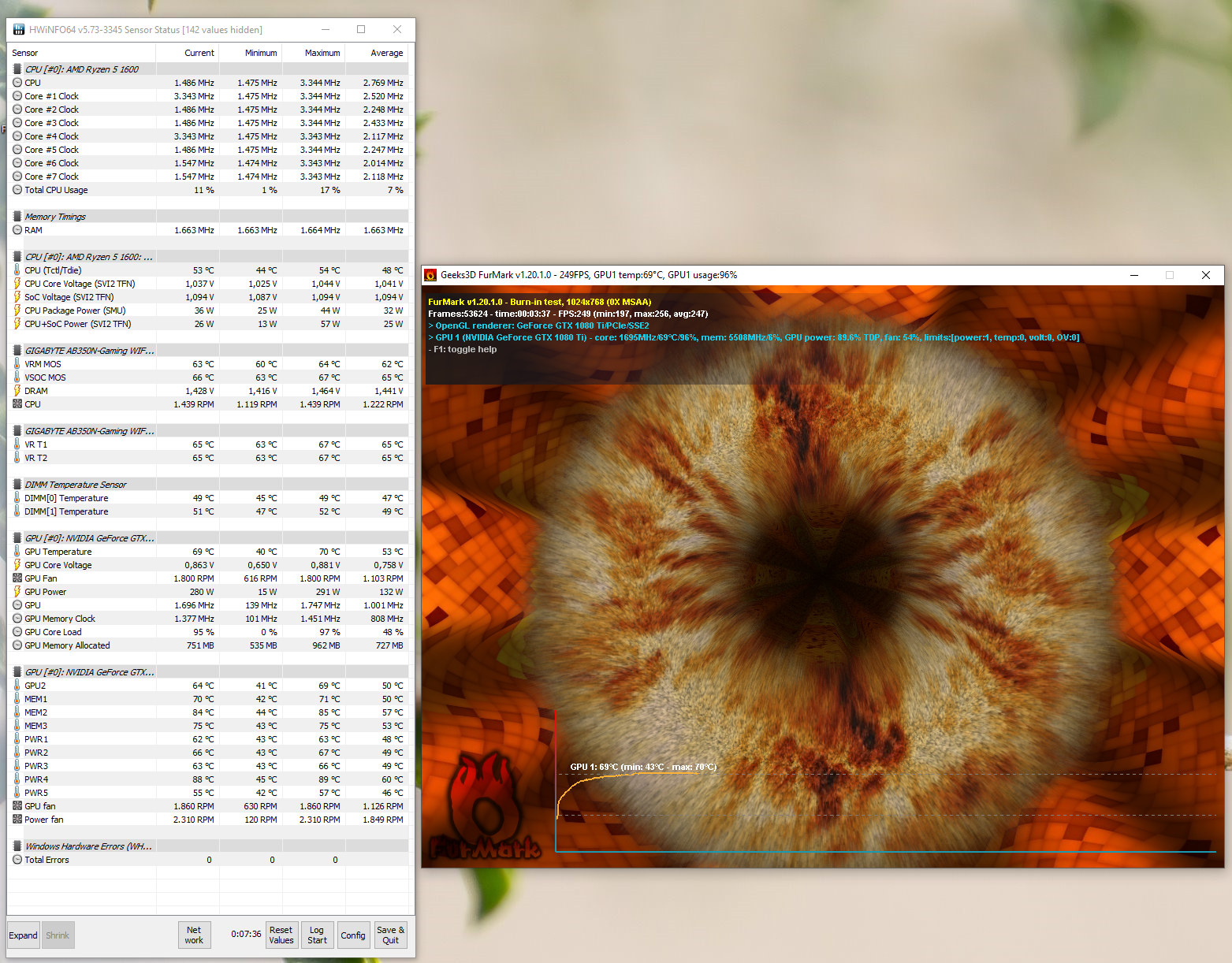
Task: Click the clock icon beside Total CPU Usage
Action: 17,190
